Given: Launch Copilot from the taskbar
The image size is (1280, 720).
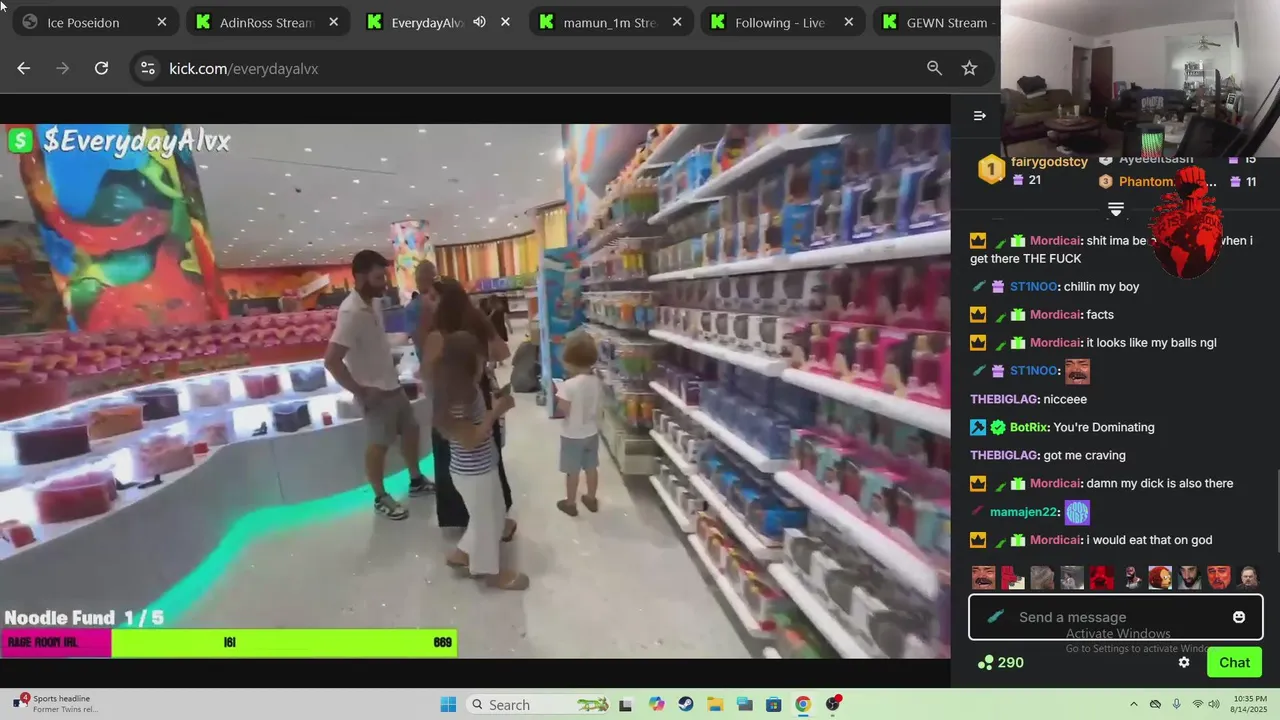Looking at the screenshot, I should click(x=656, y=704).
